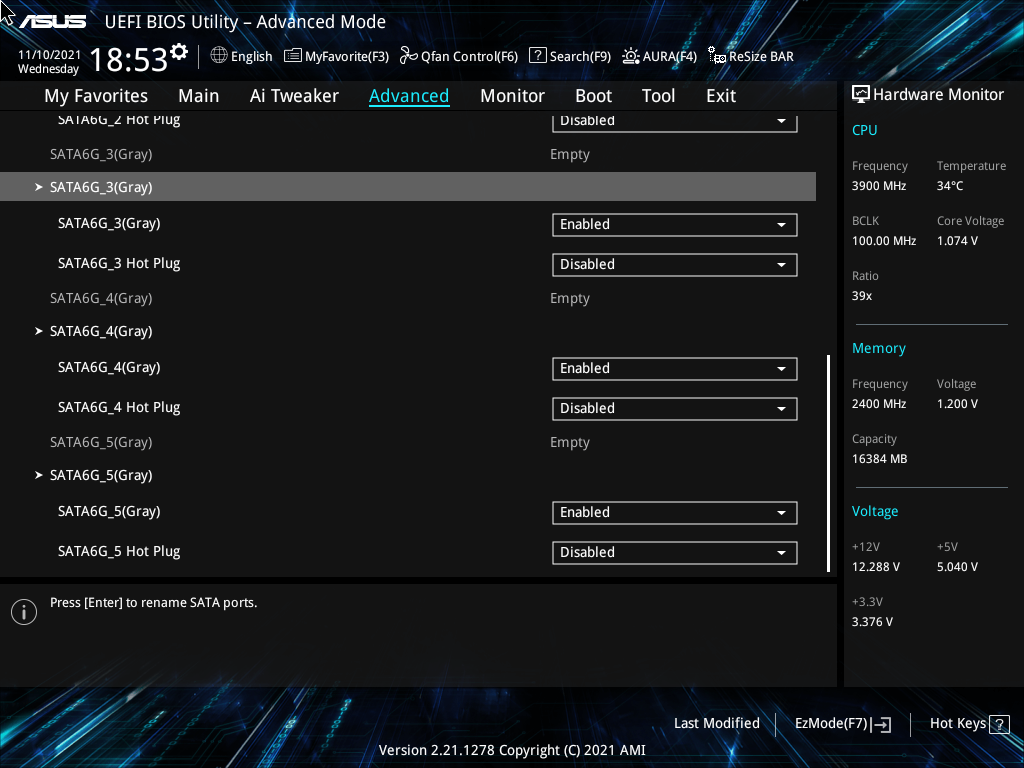Click the ASUS logo
The height and width of the screenshot is (768, 1024).
52,22
